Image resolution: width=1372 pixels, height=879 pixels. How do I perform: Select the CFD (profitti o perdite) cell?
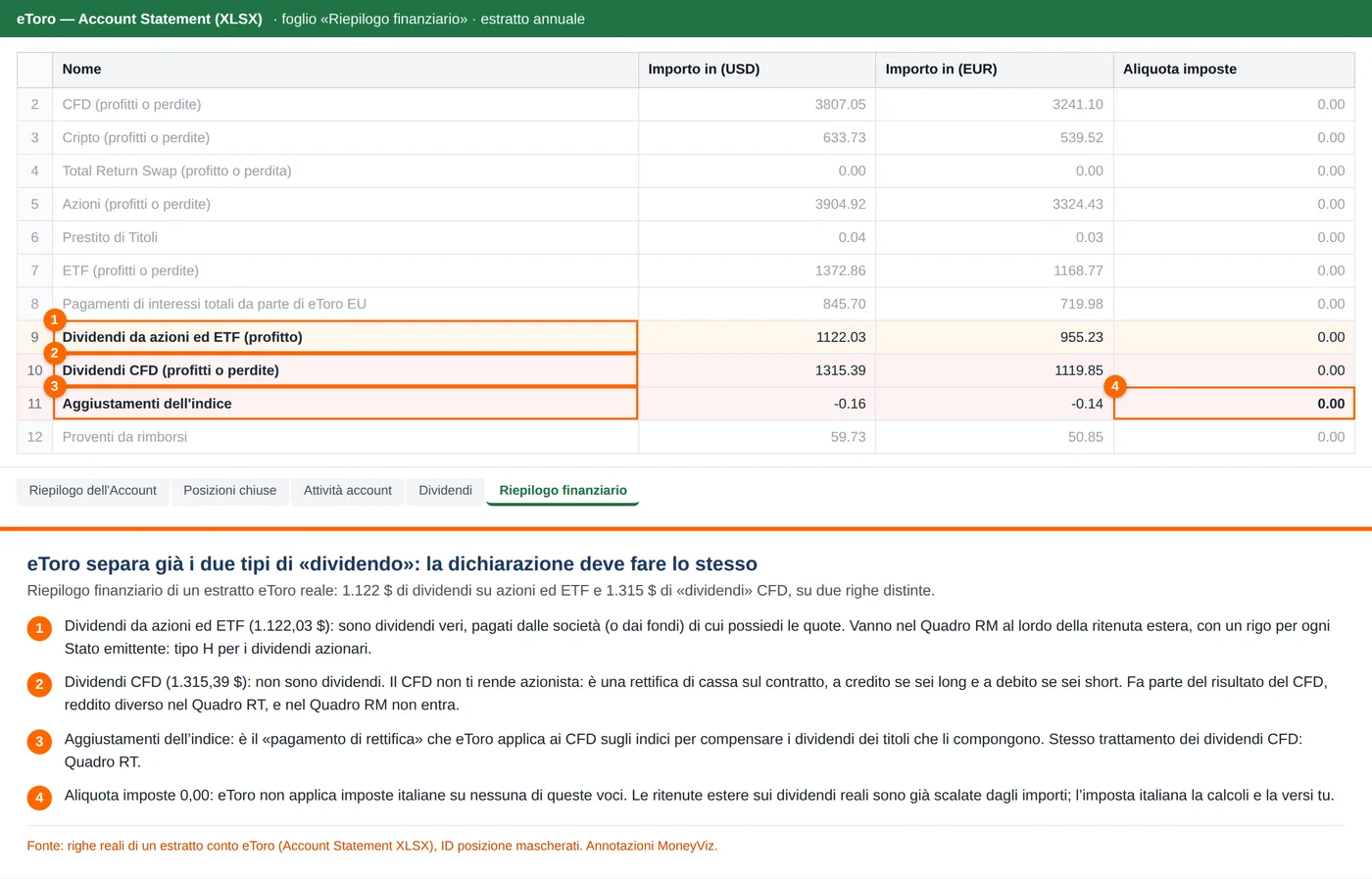(x=345, y=104)
